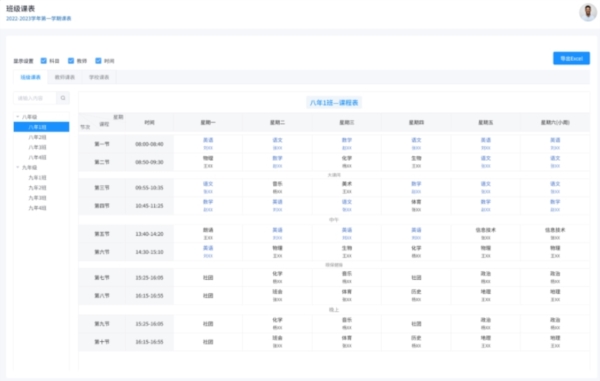Uncheck the 时间 display checkbox

click(x=98, y=61)
